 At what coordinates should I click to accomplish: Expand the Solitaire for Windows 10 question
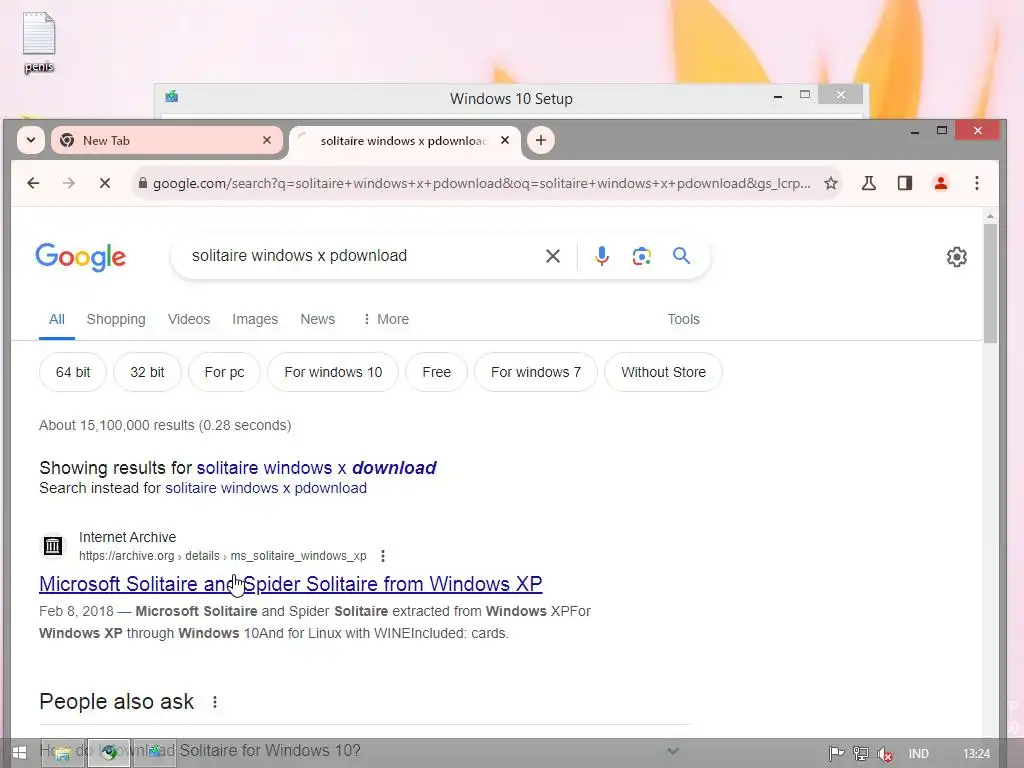(x=364, y=750)
